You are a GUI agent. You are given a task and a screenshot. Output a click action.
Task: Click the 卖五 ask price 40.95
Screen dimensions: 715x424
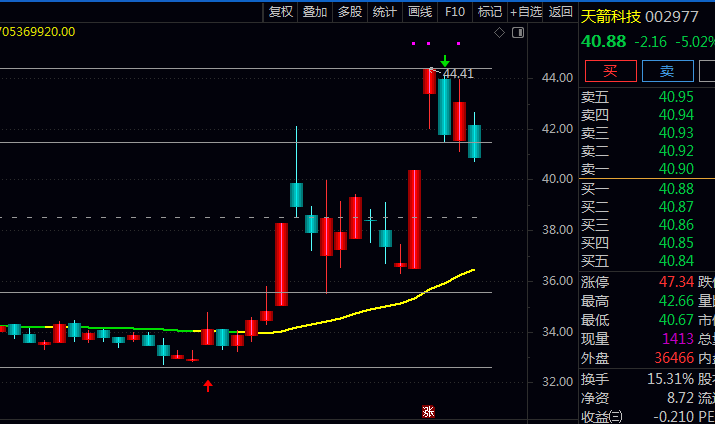(676, 97)
